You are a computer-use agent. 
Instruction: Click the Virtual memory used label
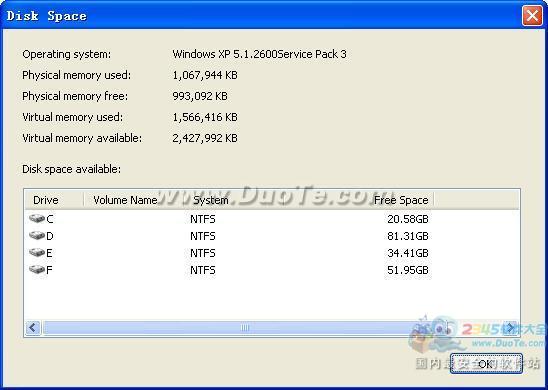(73, 117)
